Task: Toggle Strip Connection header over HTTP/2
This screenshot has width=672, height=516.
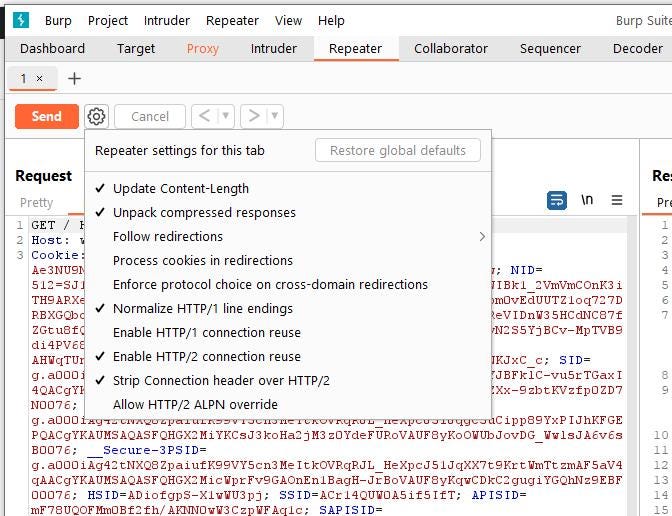Action: 288,381
